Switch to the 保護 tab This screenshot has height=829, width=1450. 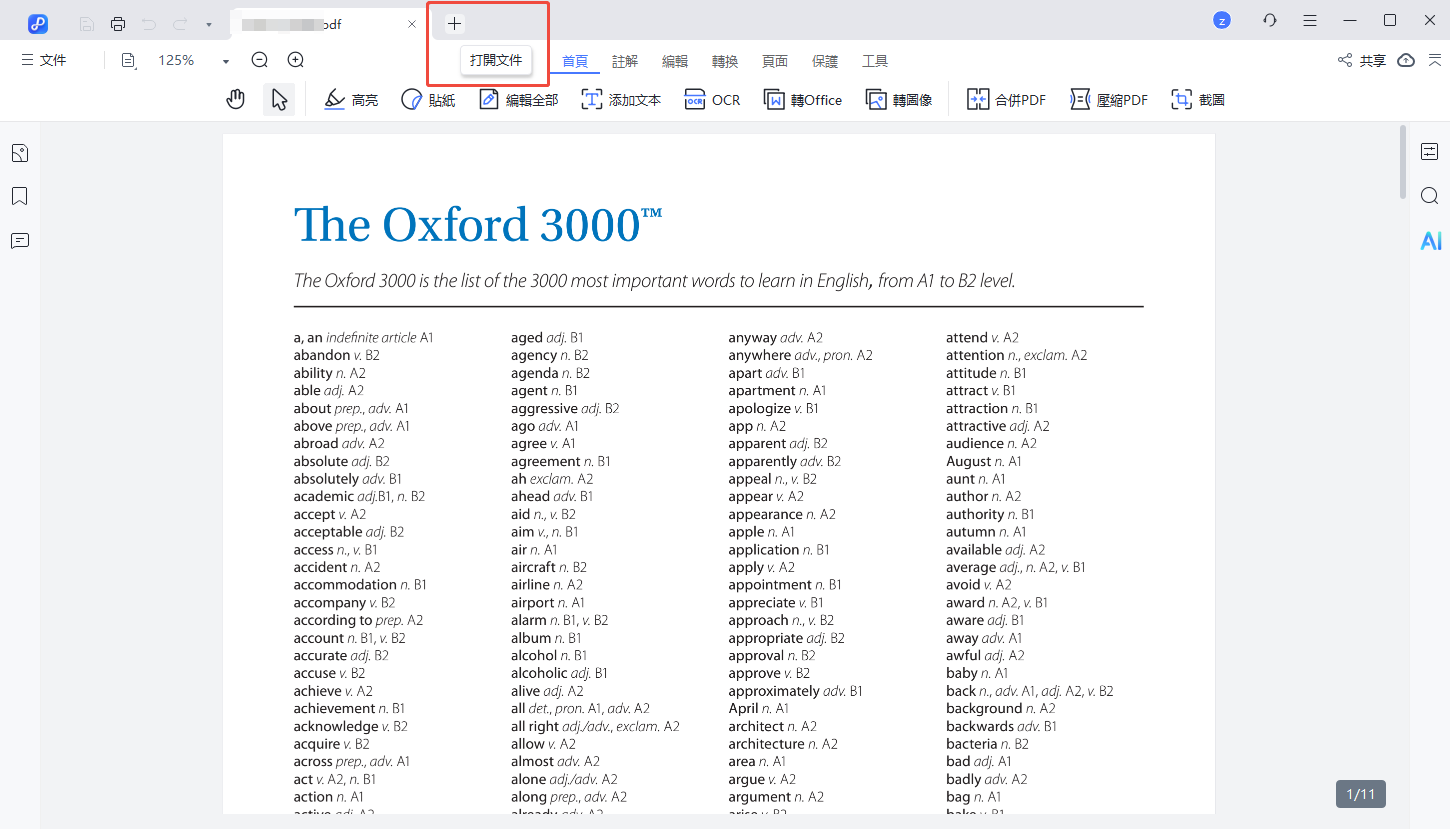pyautogui.click(x=825, y=61)
